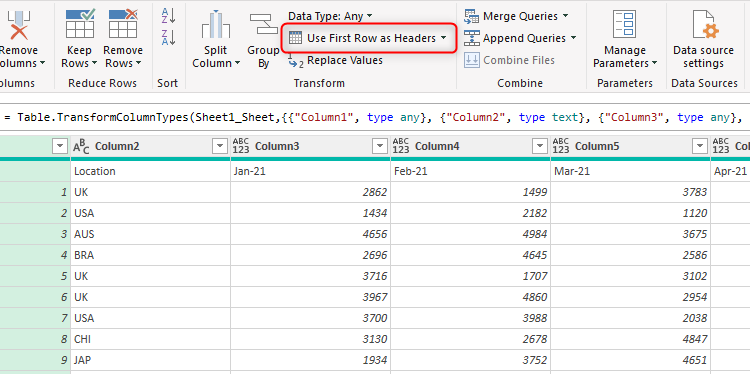Click the value 3675

tap(695, 234)
